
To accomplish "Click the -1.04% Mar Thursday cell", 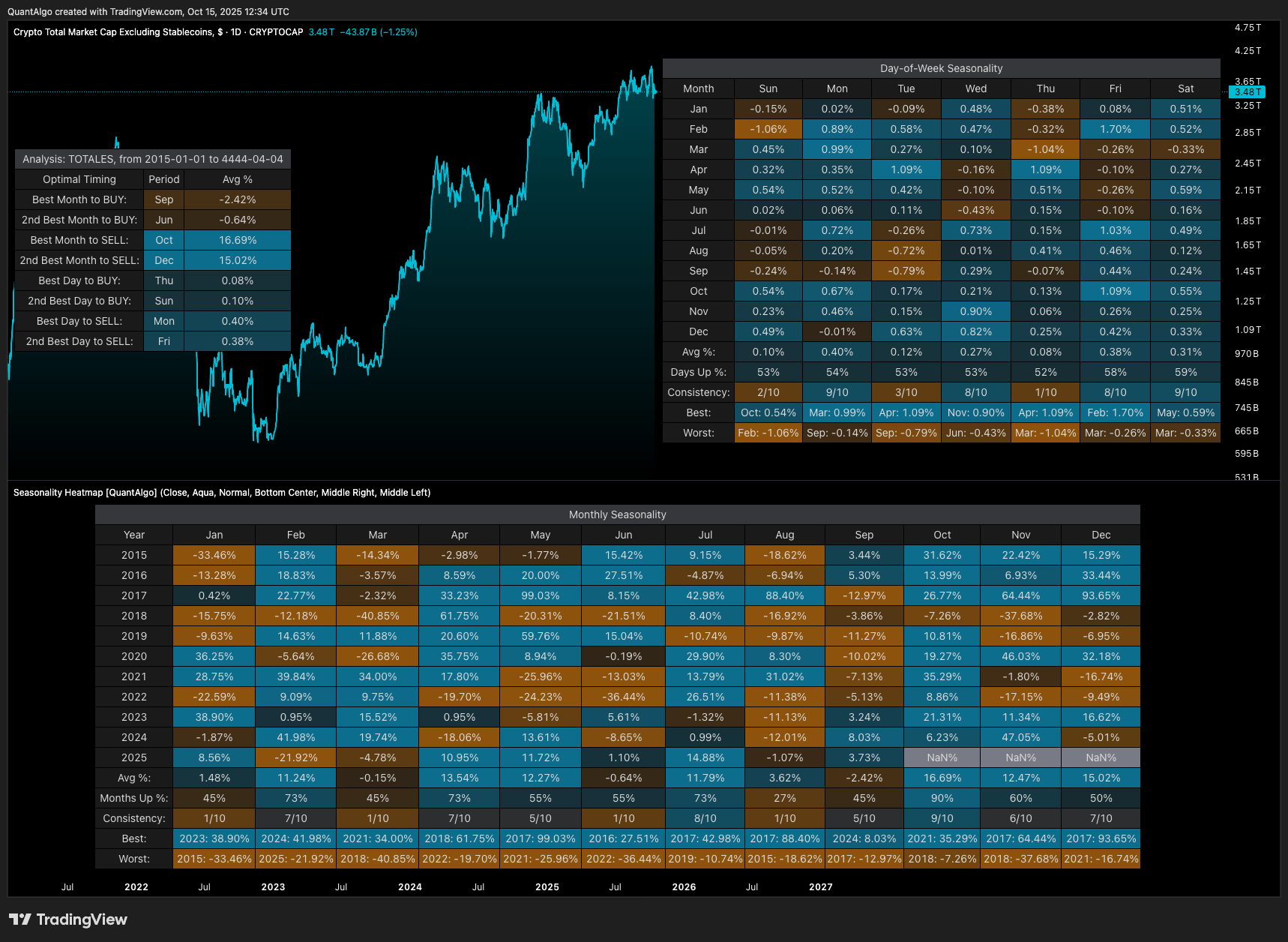I will (1046, 149).
